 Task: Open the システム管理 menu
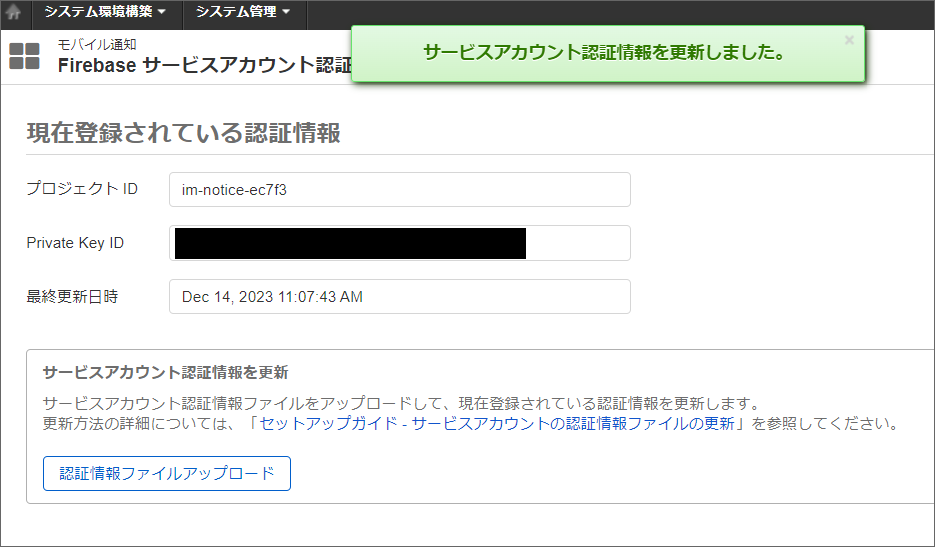(243, 12)
